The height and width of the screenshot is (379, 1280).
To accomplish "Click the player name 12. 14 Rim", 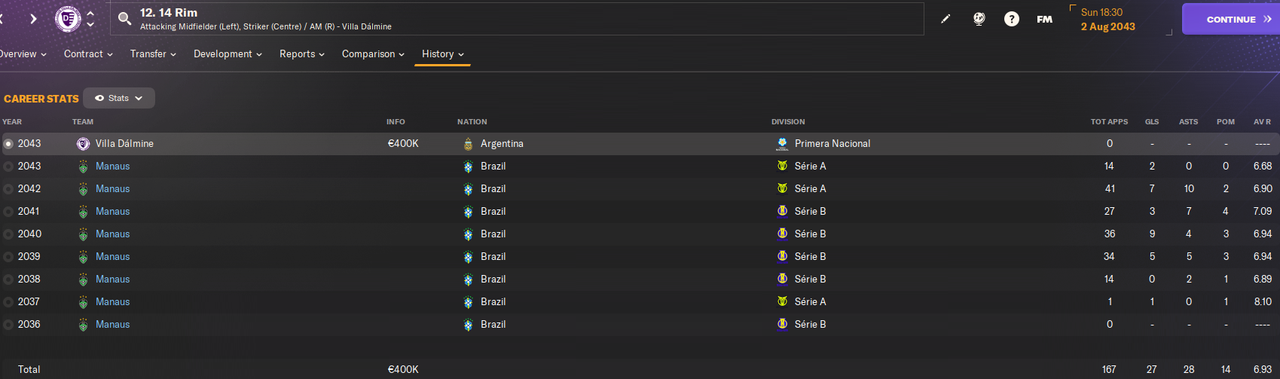I will [x=169, y=12].
